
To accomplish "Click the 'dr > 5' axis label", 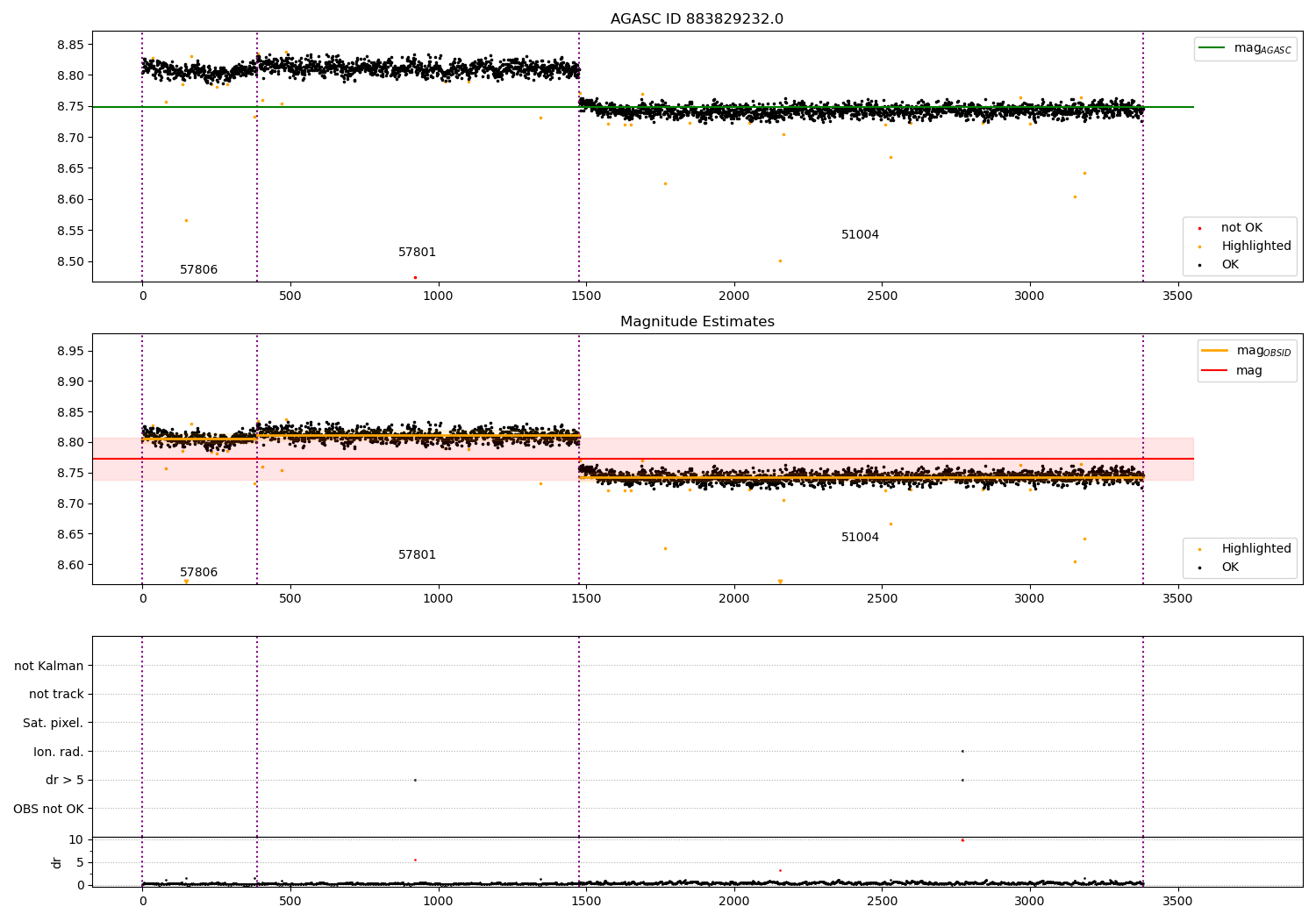I will (x=65, y=781).
